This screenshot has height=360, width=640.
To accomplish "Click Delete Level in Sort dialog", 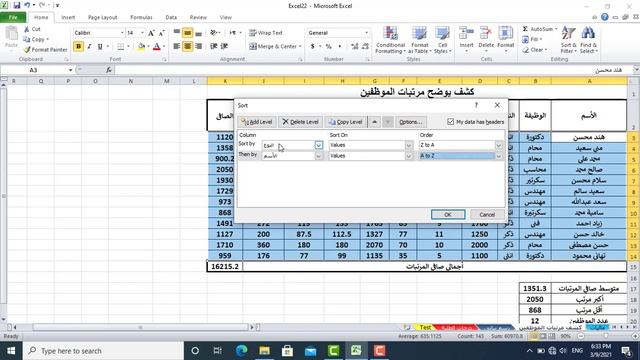I will pyautogui.click(x=300, y=122).
